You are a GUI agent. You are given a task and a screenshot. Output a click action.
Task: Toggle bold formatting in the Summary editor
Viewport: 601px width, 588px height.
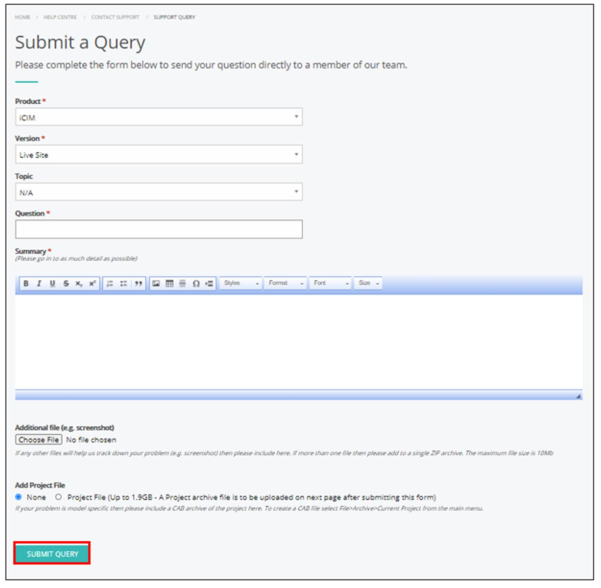pos(26,284)
